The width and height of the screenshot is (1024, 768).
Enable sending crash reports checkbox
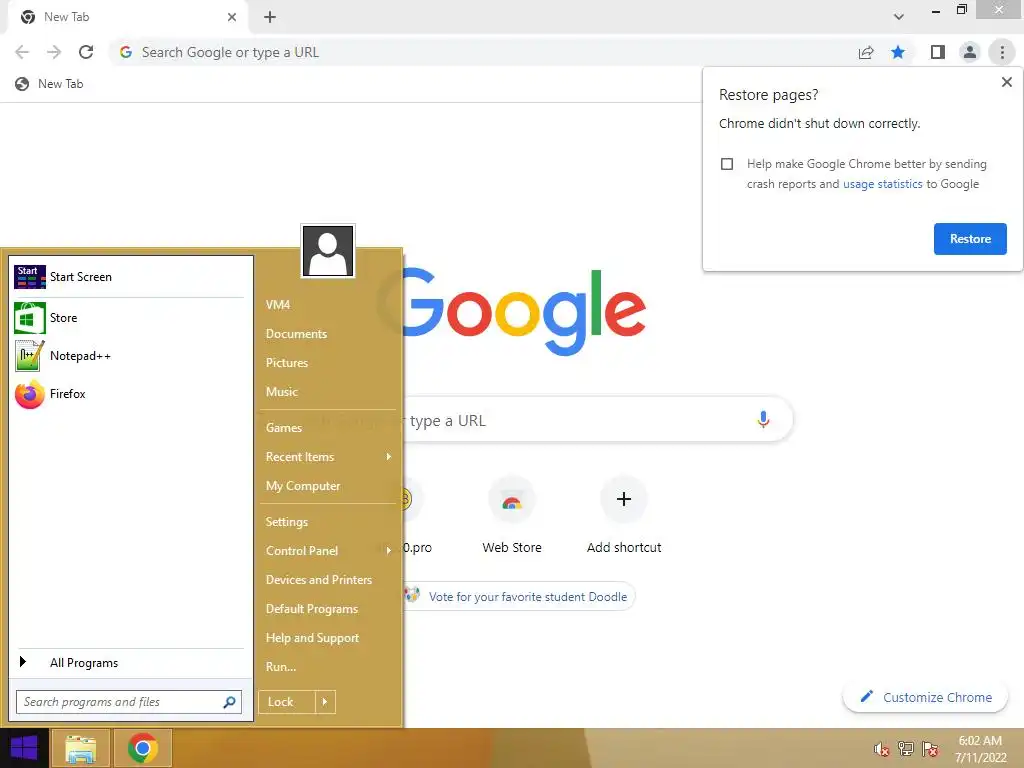pyautogui.click(x=727, y=164)
